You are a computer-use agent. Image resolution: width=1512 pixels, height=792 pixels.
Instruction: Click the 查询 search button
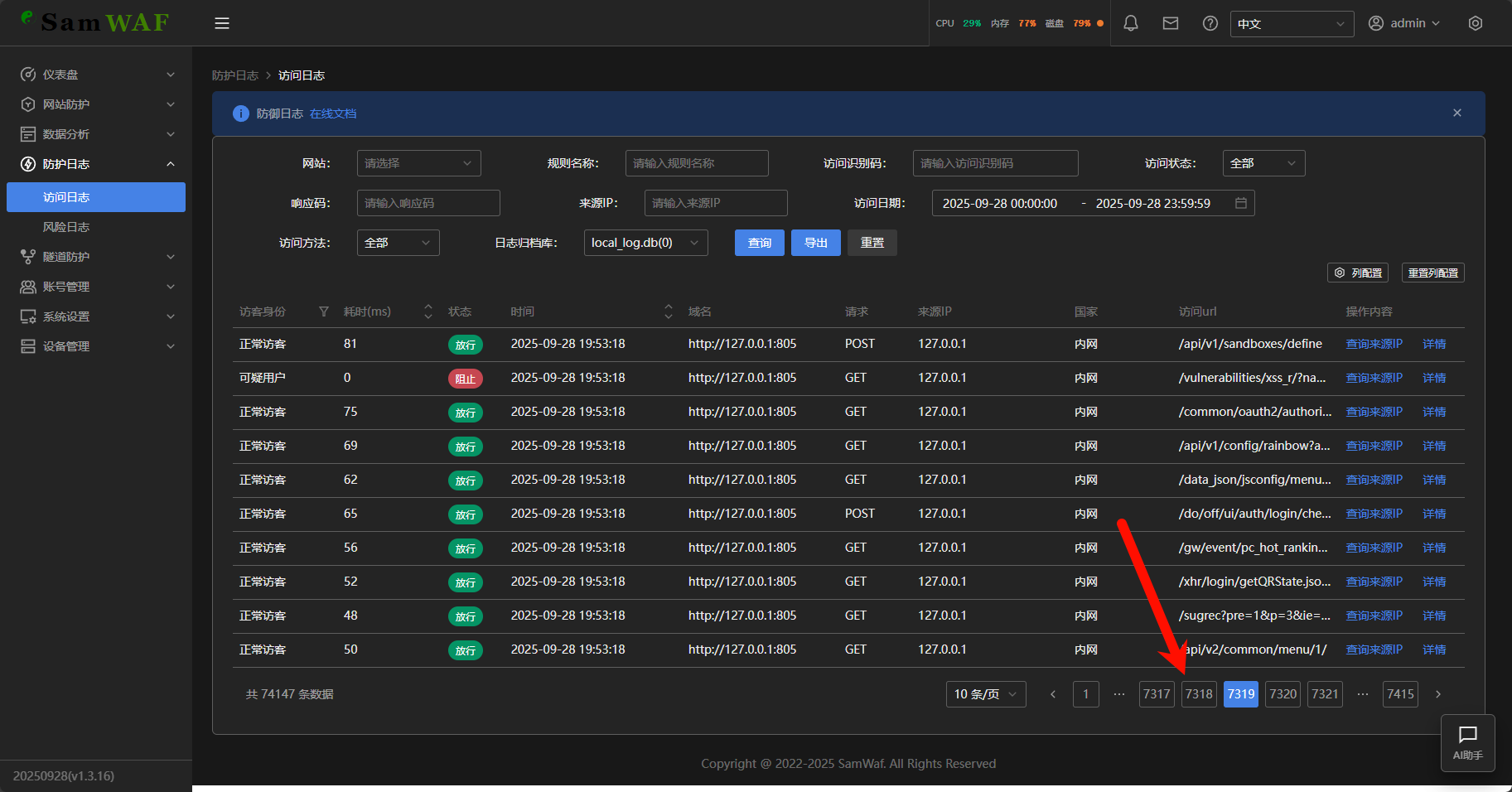[x=759, y=243]
